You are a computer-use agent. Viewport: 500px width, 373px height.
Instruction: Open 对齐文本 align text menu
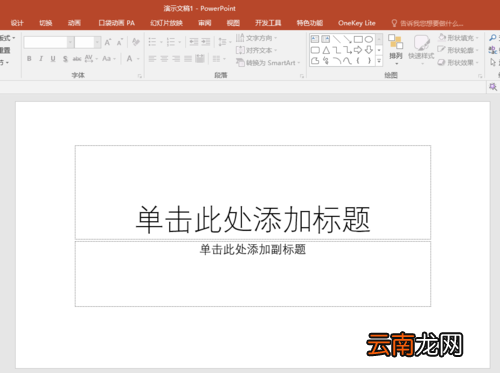pyautogui.click(x=256, y=50)
